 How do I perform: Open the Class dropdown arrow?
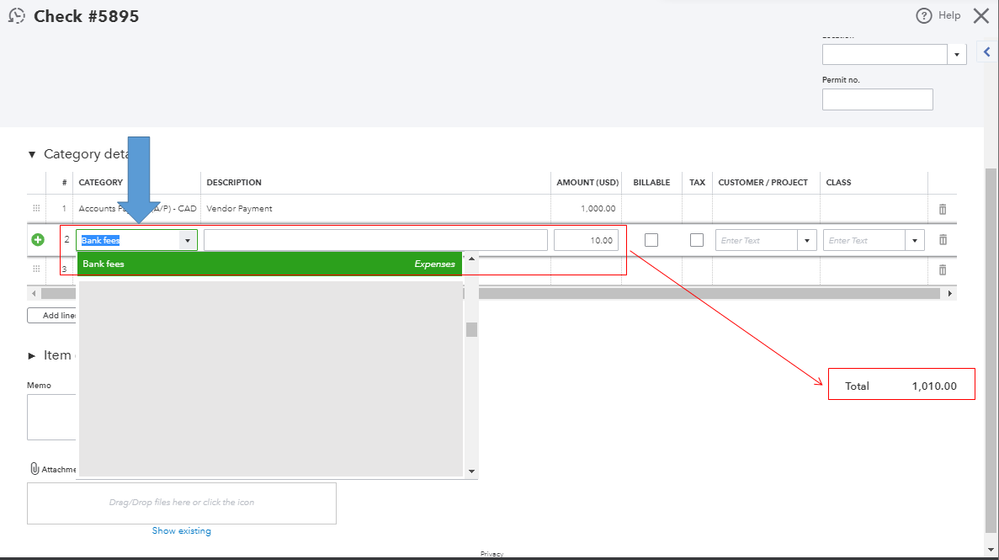coord(914,240)
